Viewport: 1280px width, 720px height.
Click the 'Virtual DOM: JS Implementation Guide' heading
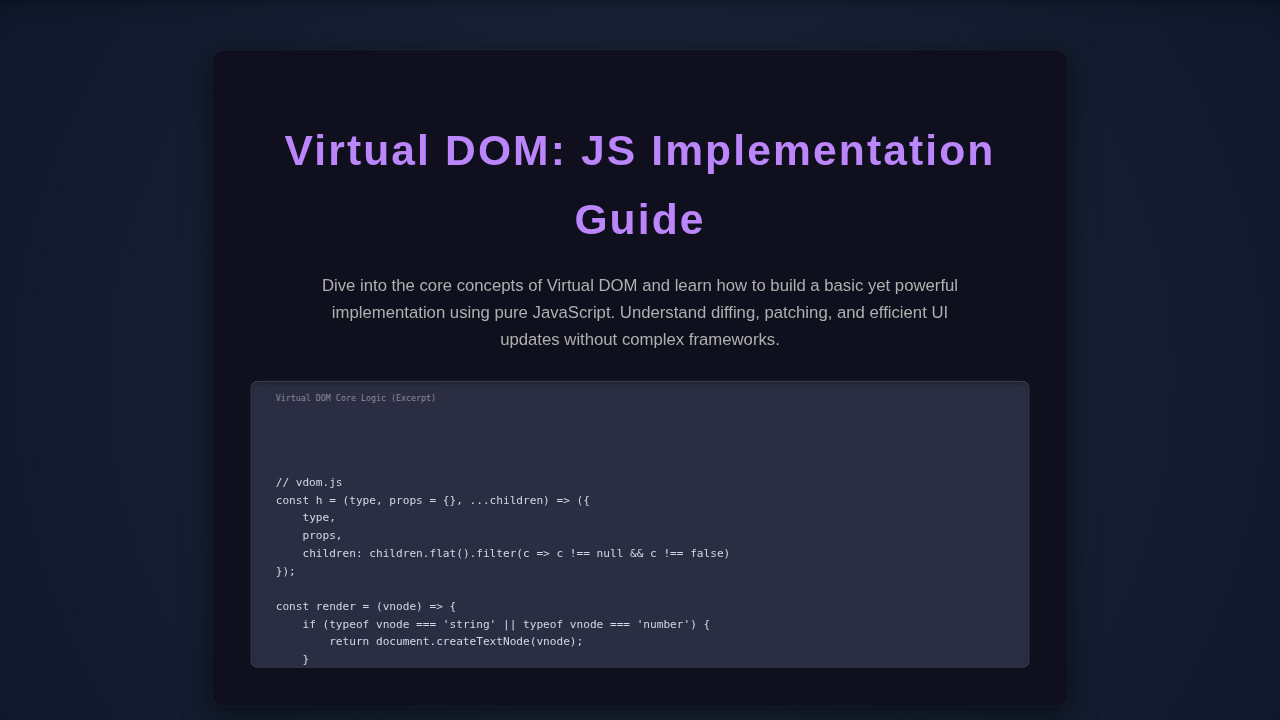(x=639, y=185)
